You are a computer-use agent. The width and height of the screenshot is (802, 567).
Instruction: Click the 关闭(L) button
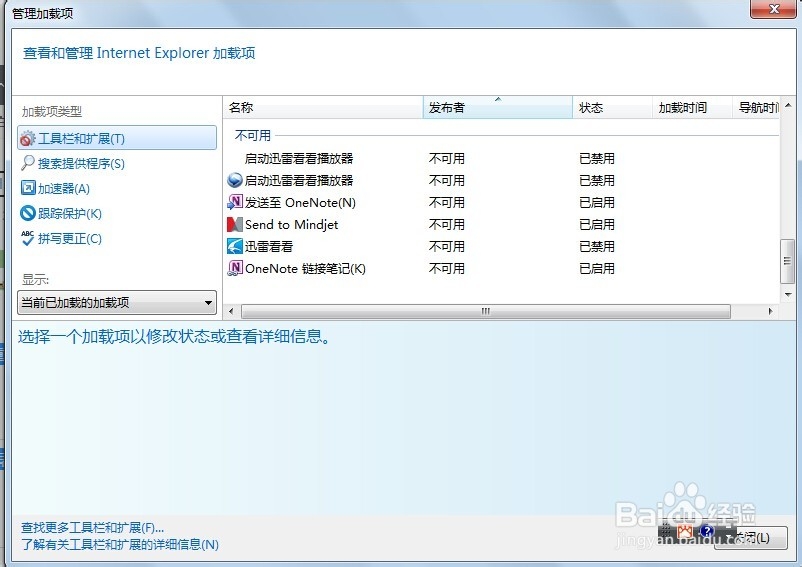(x=750, y=538)
